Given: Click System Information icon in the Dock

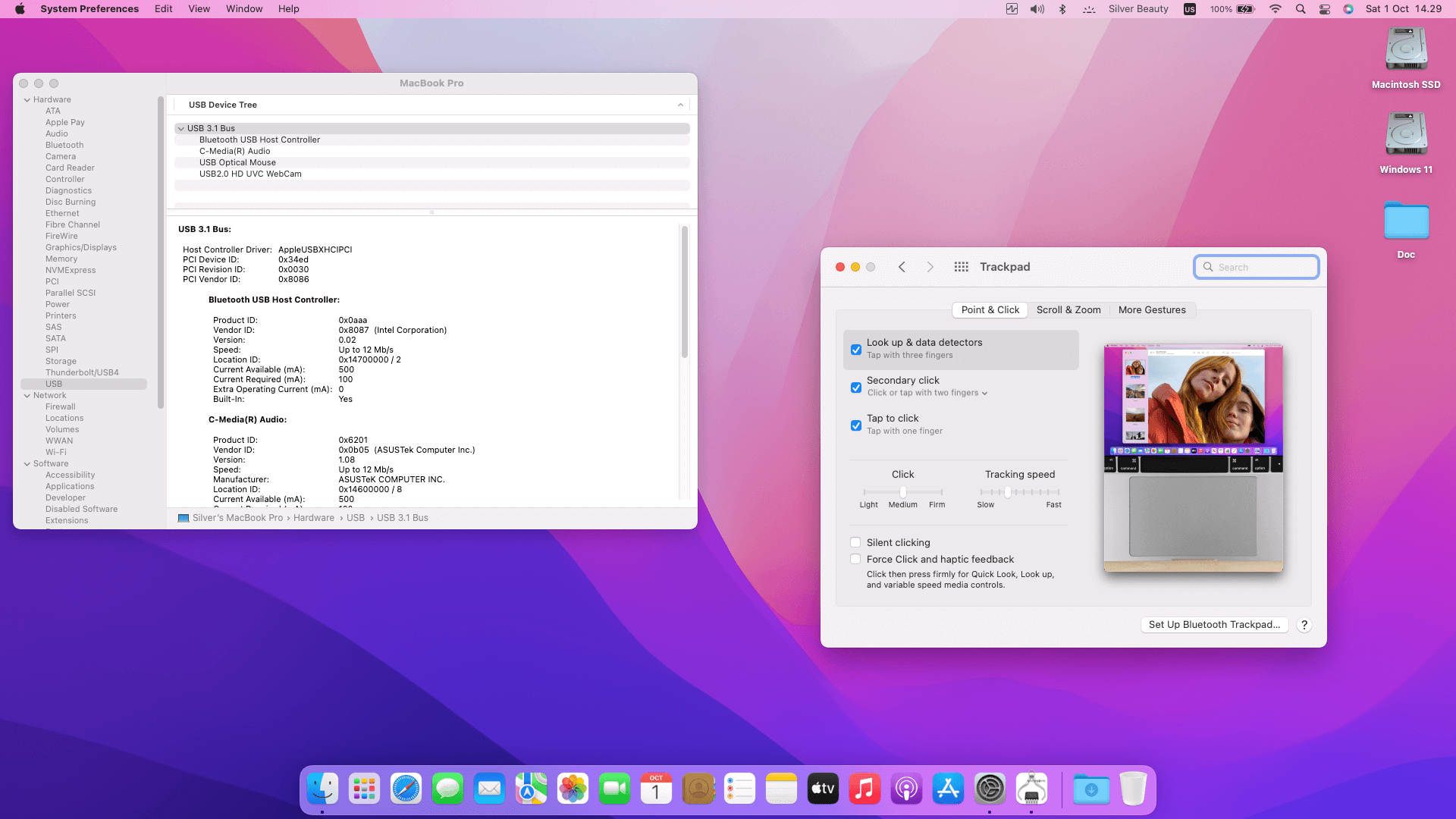Looking at the screenshot, I should pyautogui.click(x=1032, y=789).
